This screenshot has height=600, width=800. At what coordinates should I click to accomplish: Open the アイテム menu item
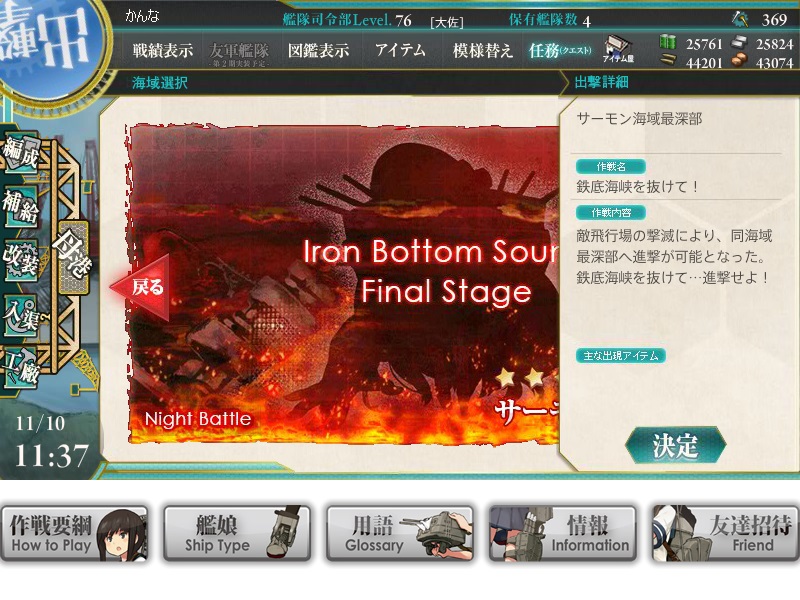click(x=400, y=49)
